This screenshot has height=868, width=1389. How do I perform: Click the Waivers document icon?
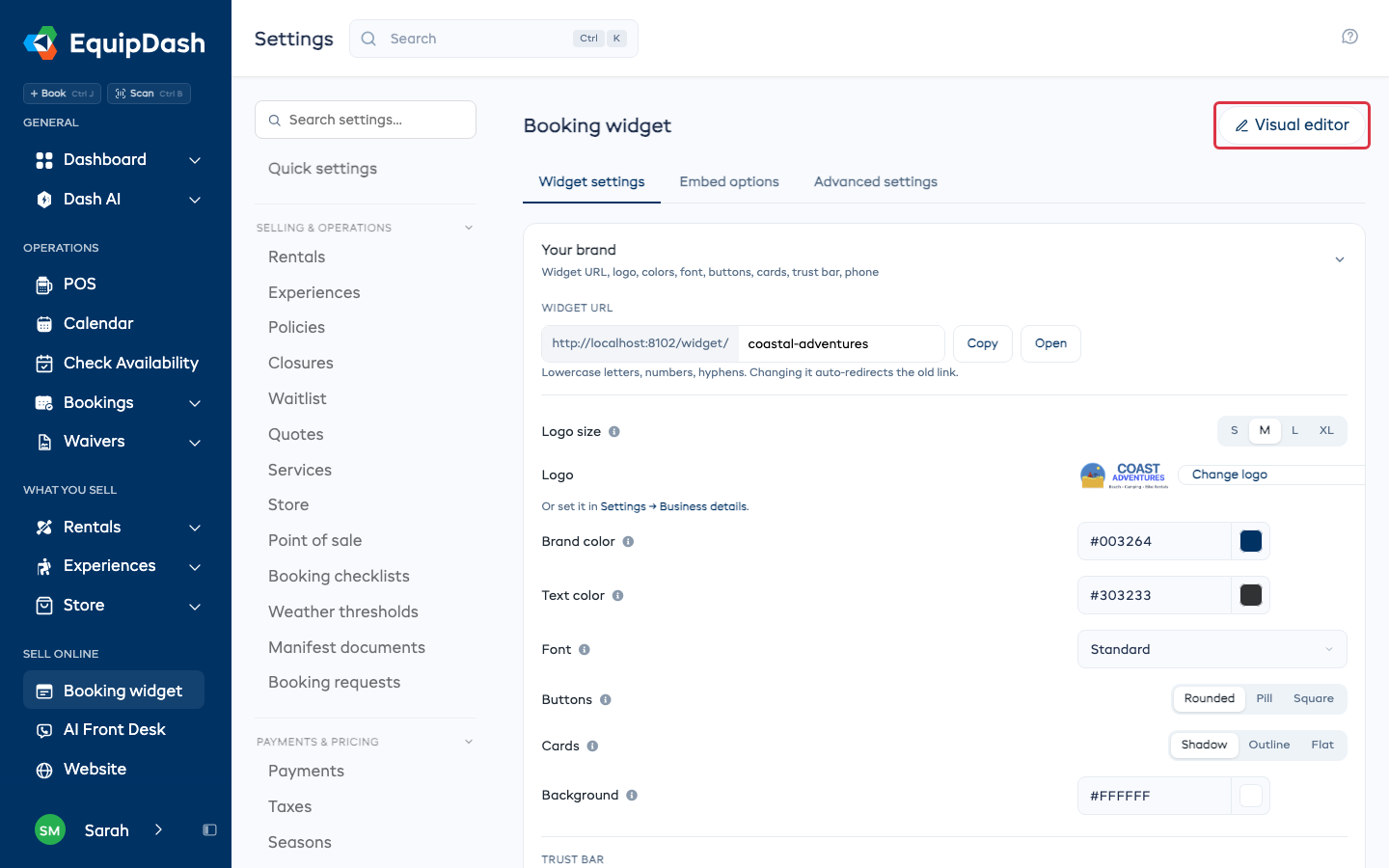[44, 442]
